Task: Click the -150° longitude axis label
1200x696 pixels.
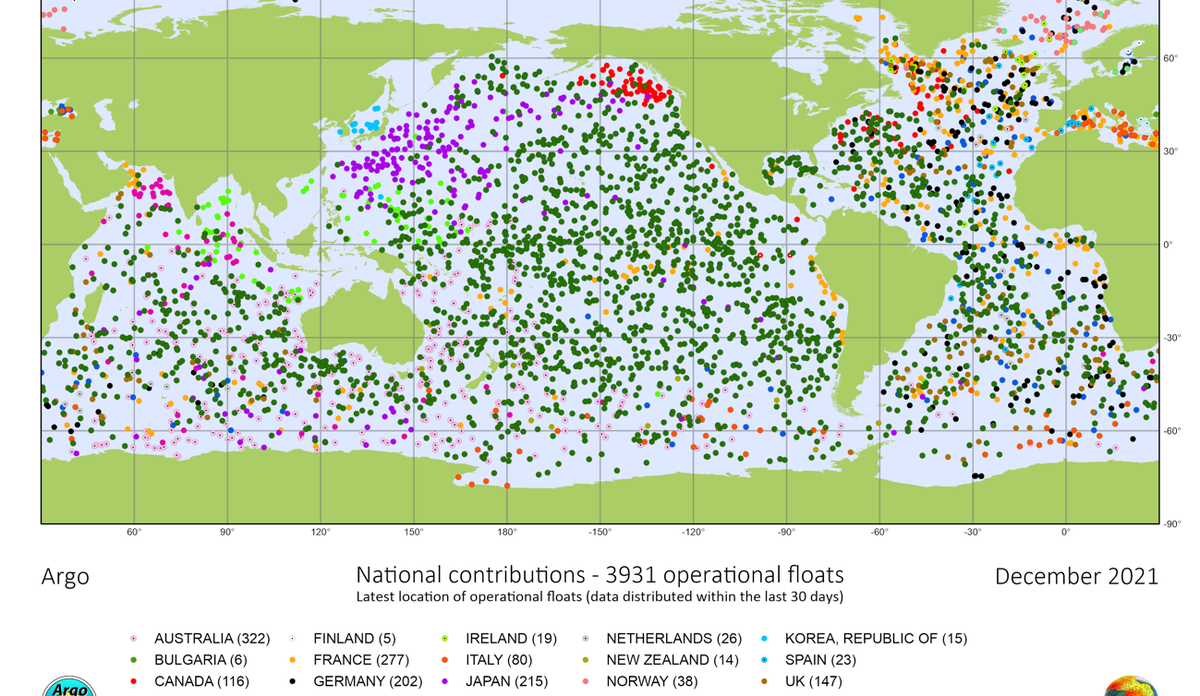Action: [600, 532]
